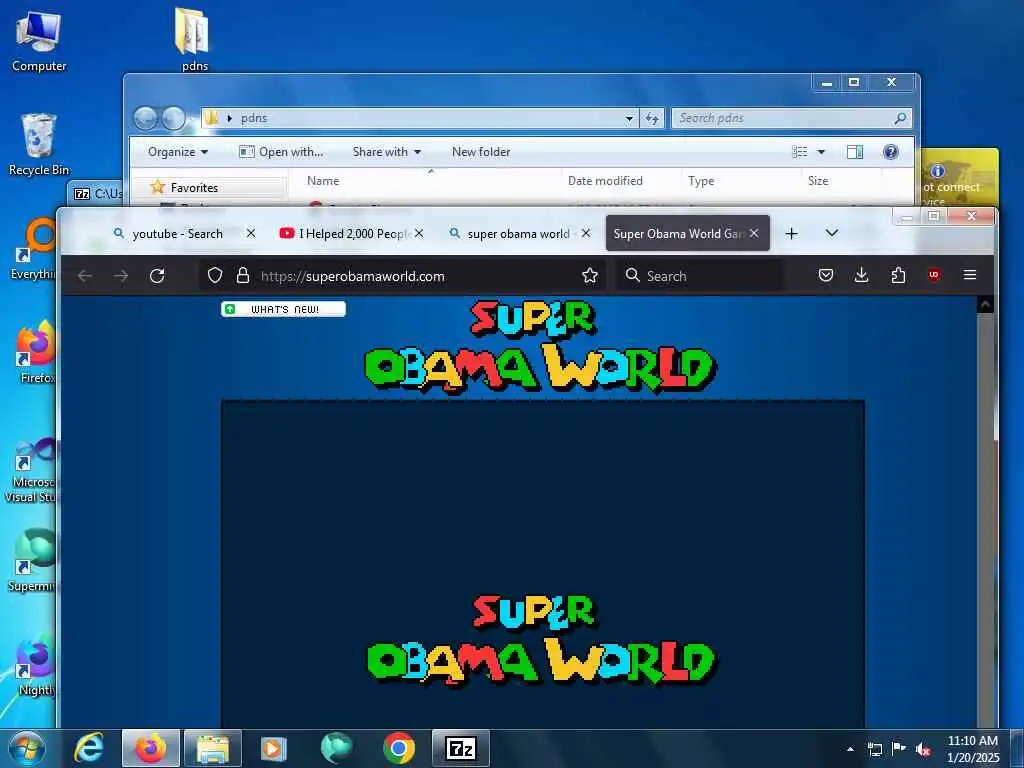This screenshot has width=1024, height=768.
Task: Select Favorites in Explorer navigation pane
Action: coord(194,187)
